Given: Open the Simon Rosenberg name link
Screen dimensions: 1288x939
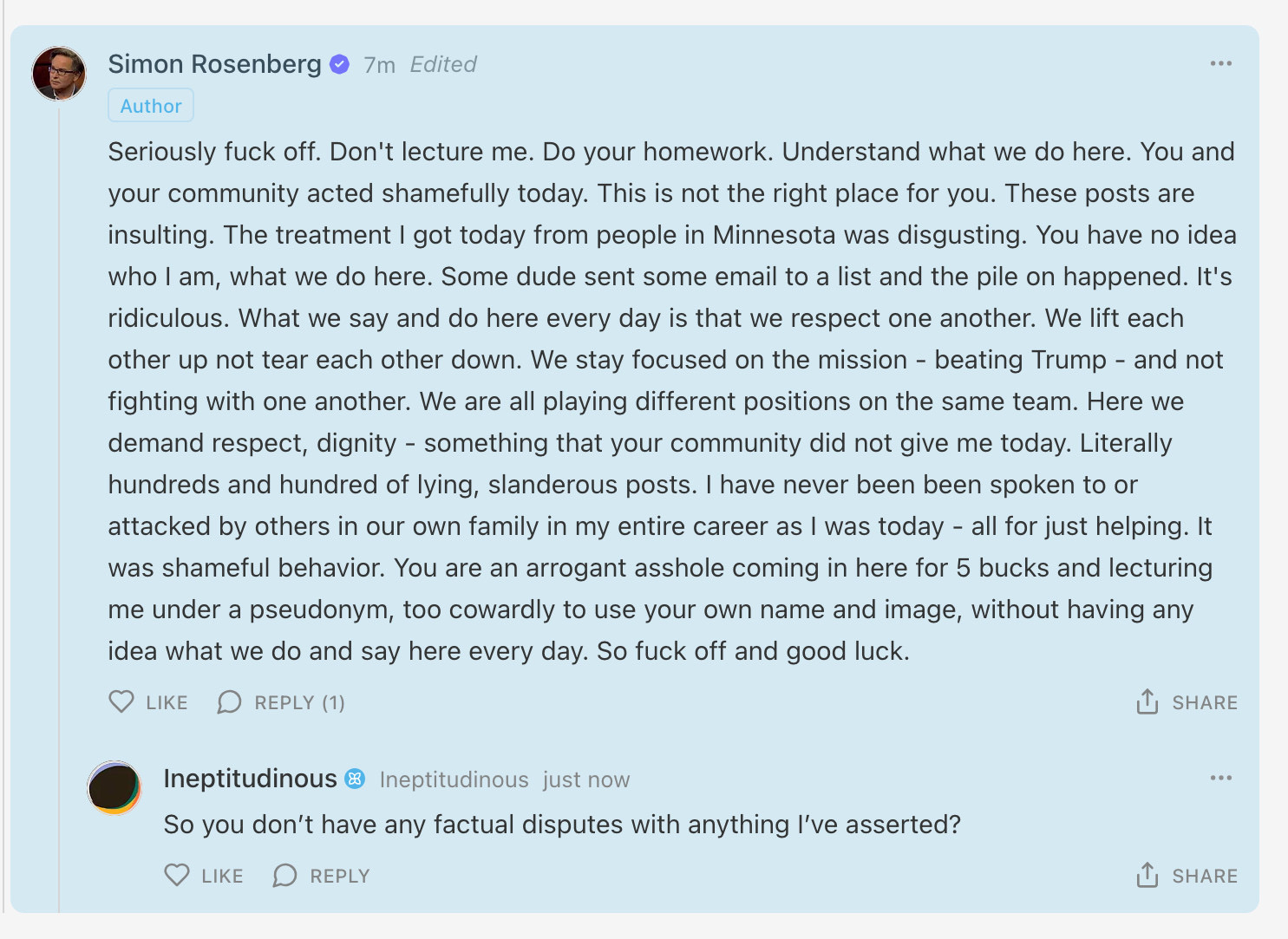Looking at the screenshot, I should pos(214,64).
